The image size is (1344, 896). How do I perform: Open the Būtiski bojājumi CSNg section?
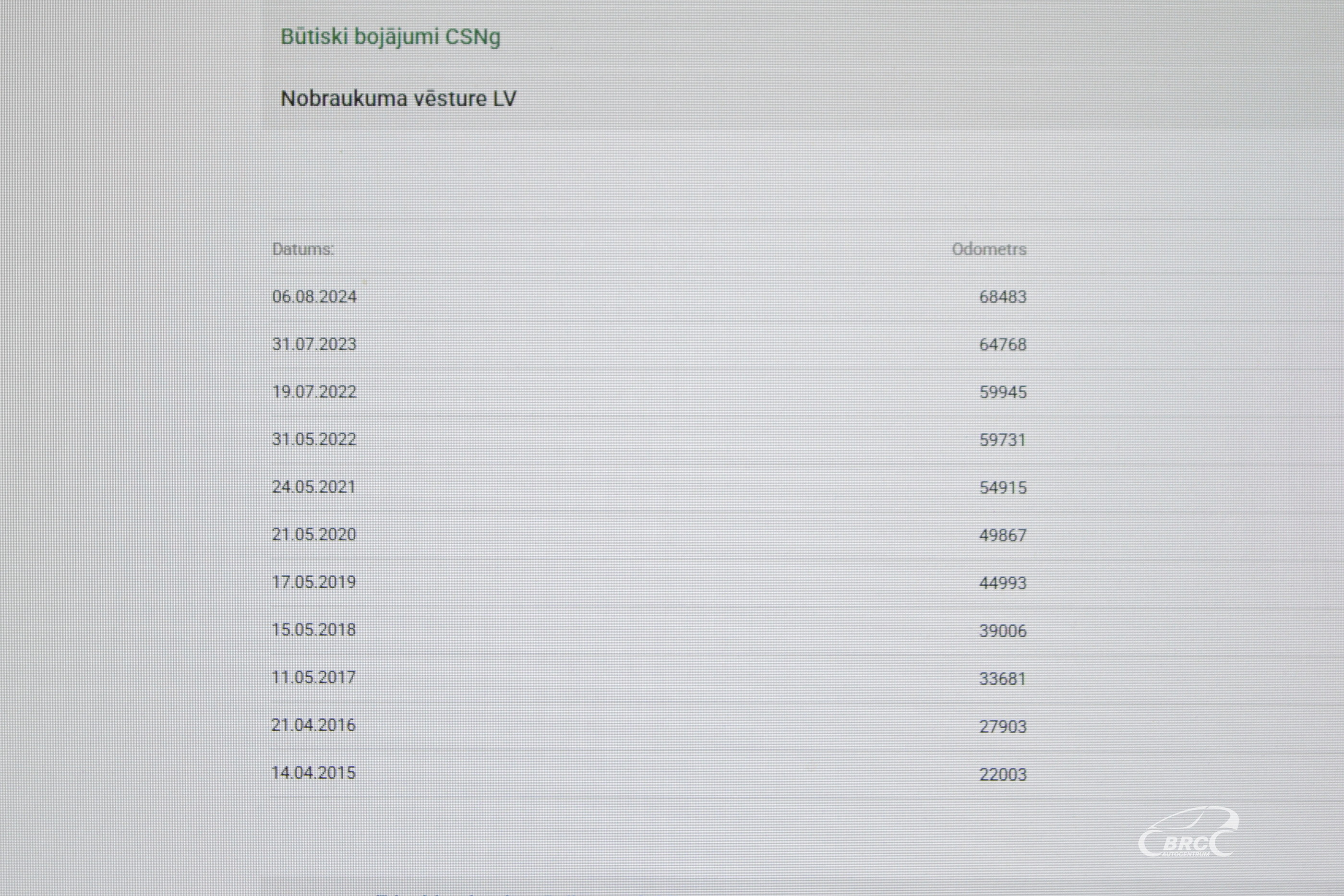390,36
